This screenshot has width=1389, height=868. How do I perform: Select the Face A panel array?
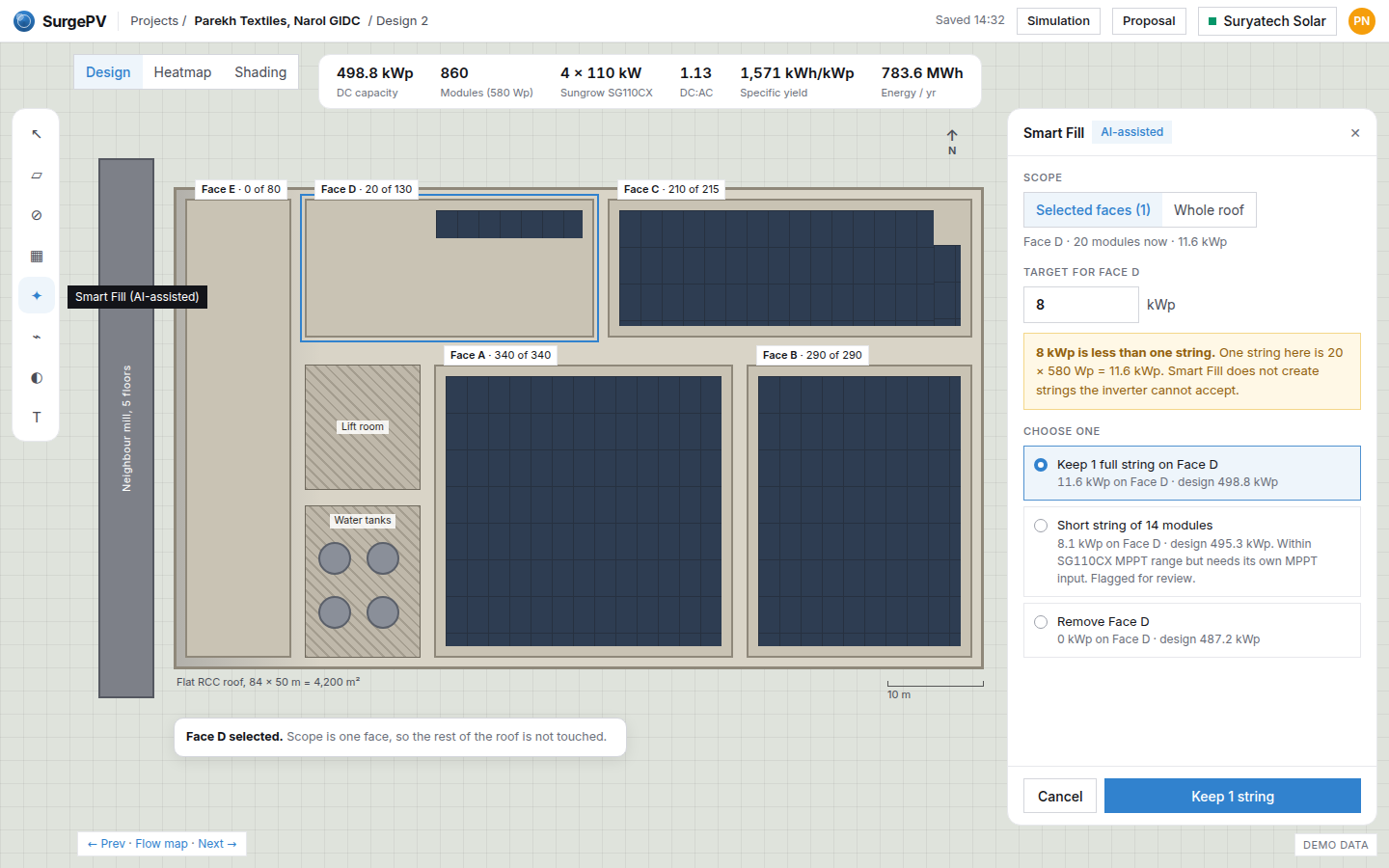pos(584,511)
